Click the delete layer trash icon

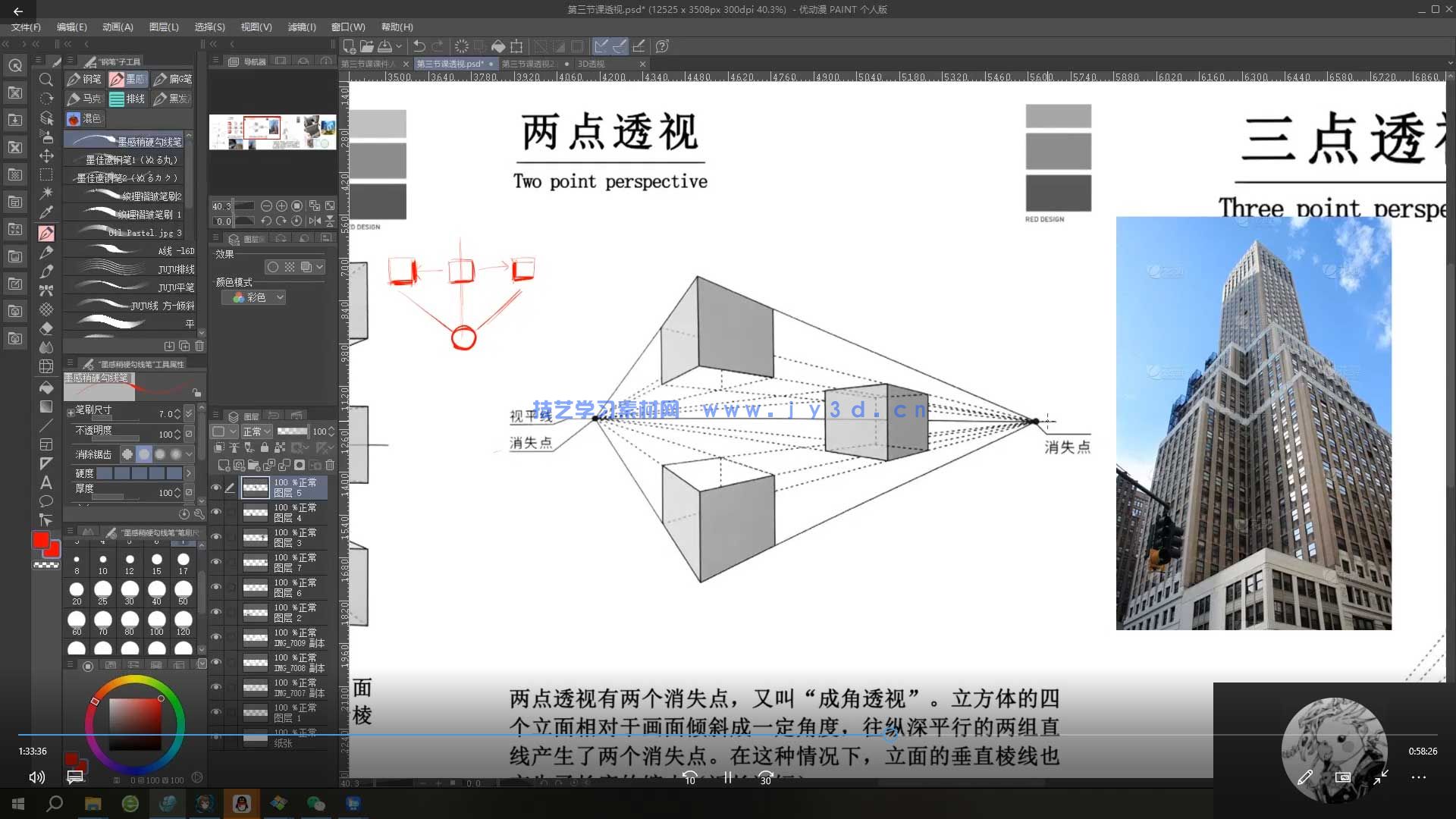(x=330, y=465)
